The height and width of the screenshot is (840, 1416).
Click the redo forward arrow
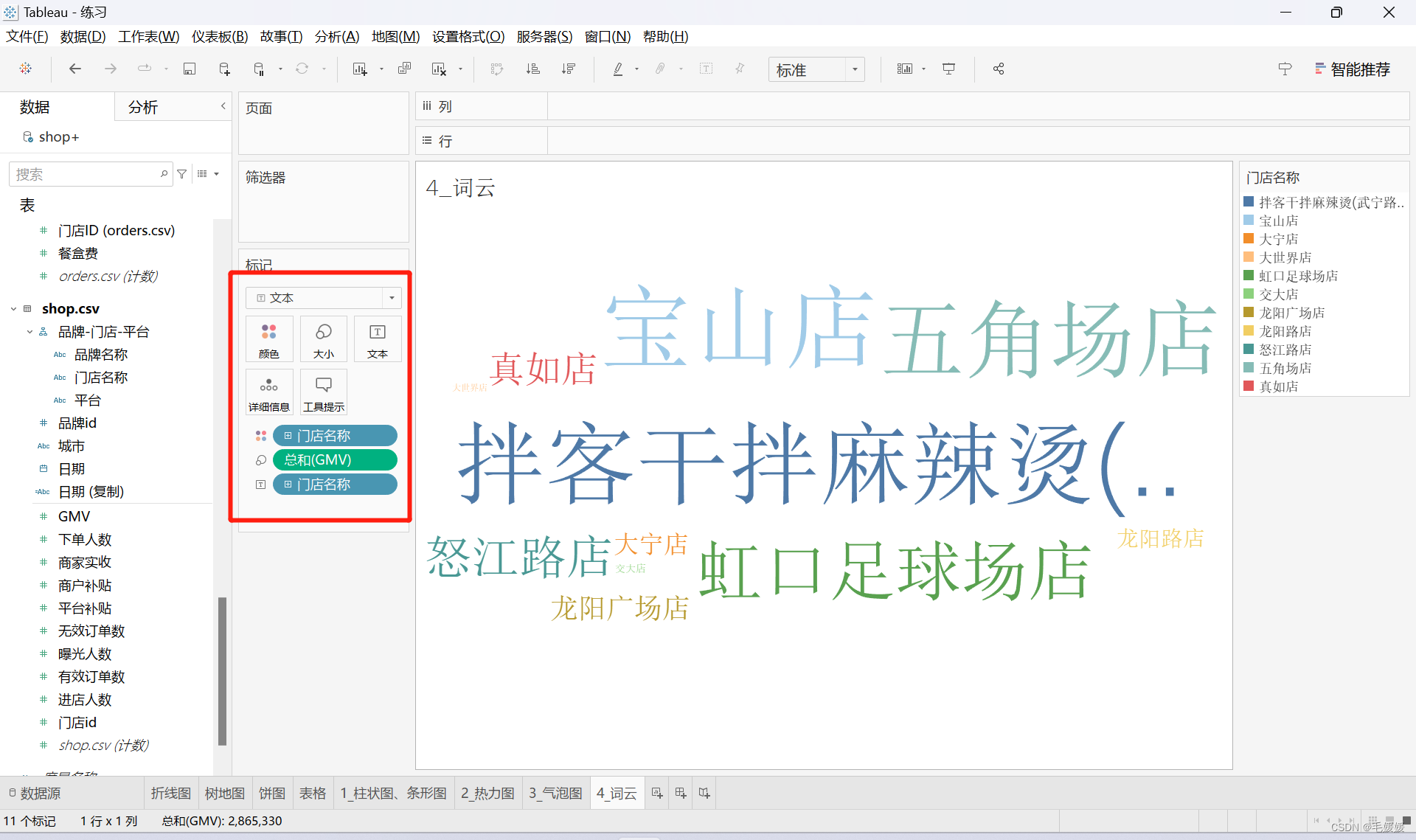pyautogui.click(x=110, y=69)
